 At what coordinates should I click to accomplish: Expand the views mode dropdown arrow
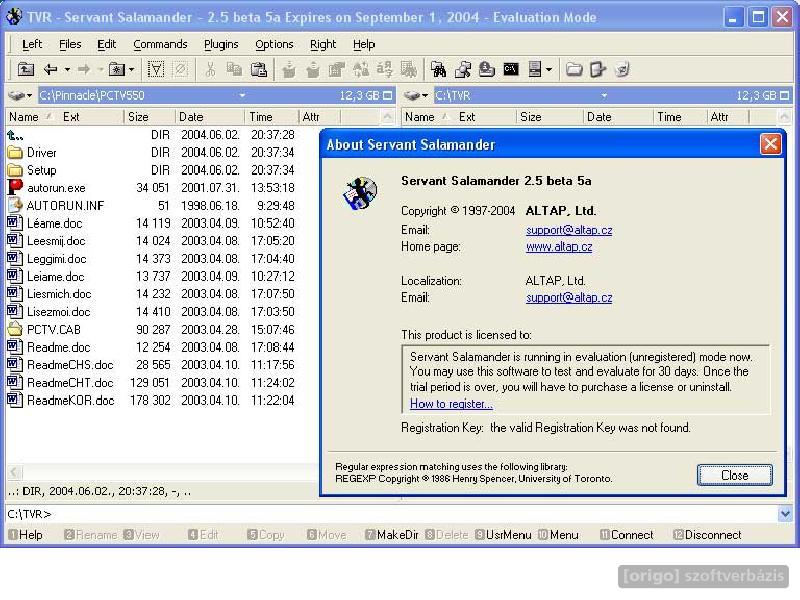549,69
